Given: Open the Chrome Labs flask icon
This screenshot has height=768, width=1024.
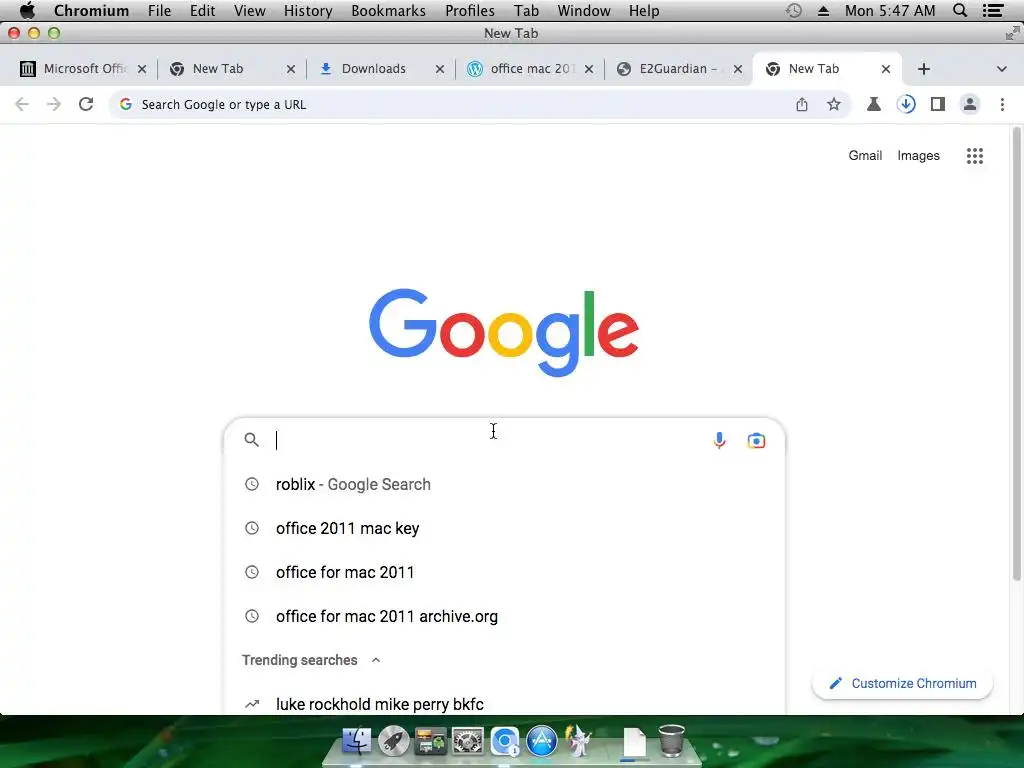Looking at the screenshot, I should pos(874,104).
